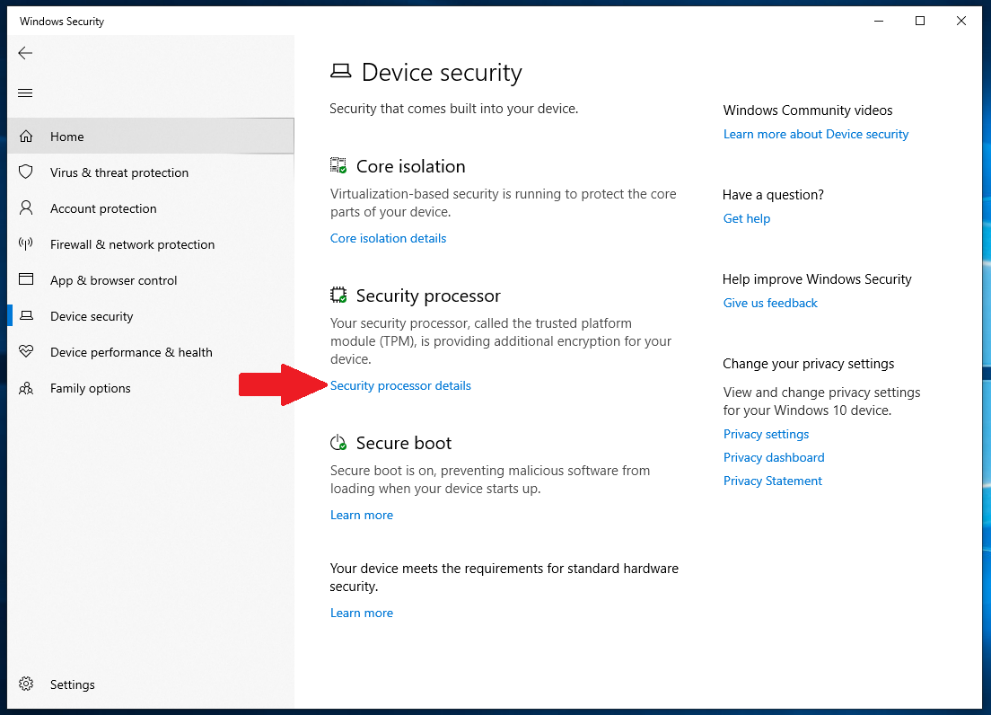This screenshot has width=991, height=715.
Task: Click the Virus & threat protection shield icon
Action: (x=26, y=172)
